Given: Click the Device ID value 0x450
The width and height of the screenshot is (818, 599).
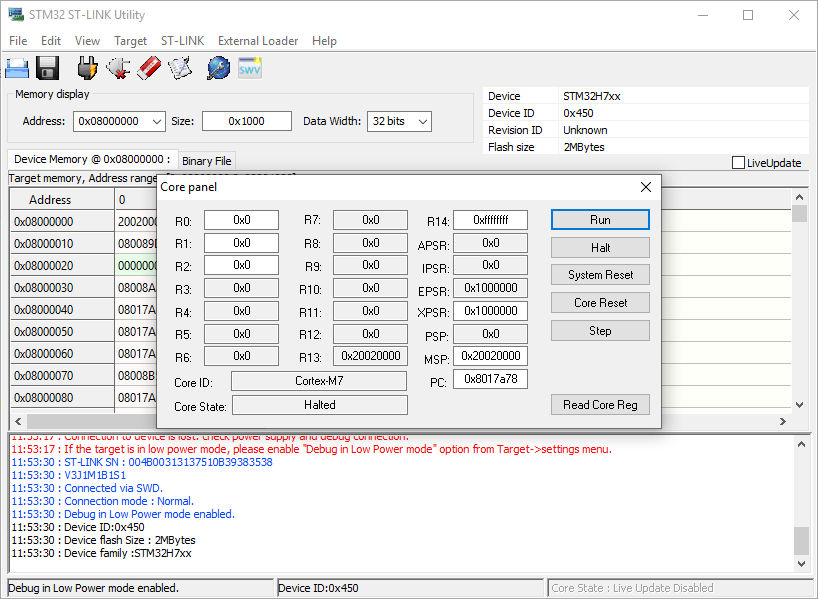Looking at the screenshot, I should click(x=579, y=113).
